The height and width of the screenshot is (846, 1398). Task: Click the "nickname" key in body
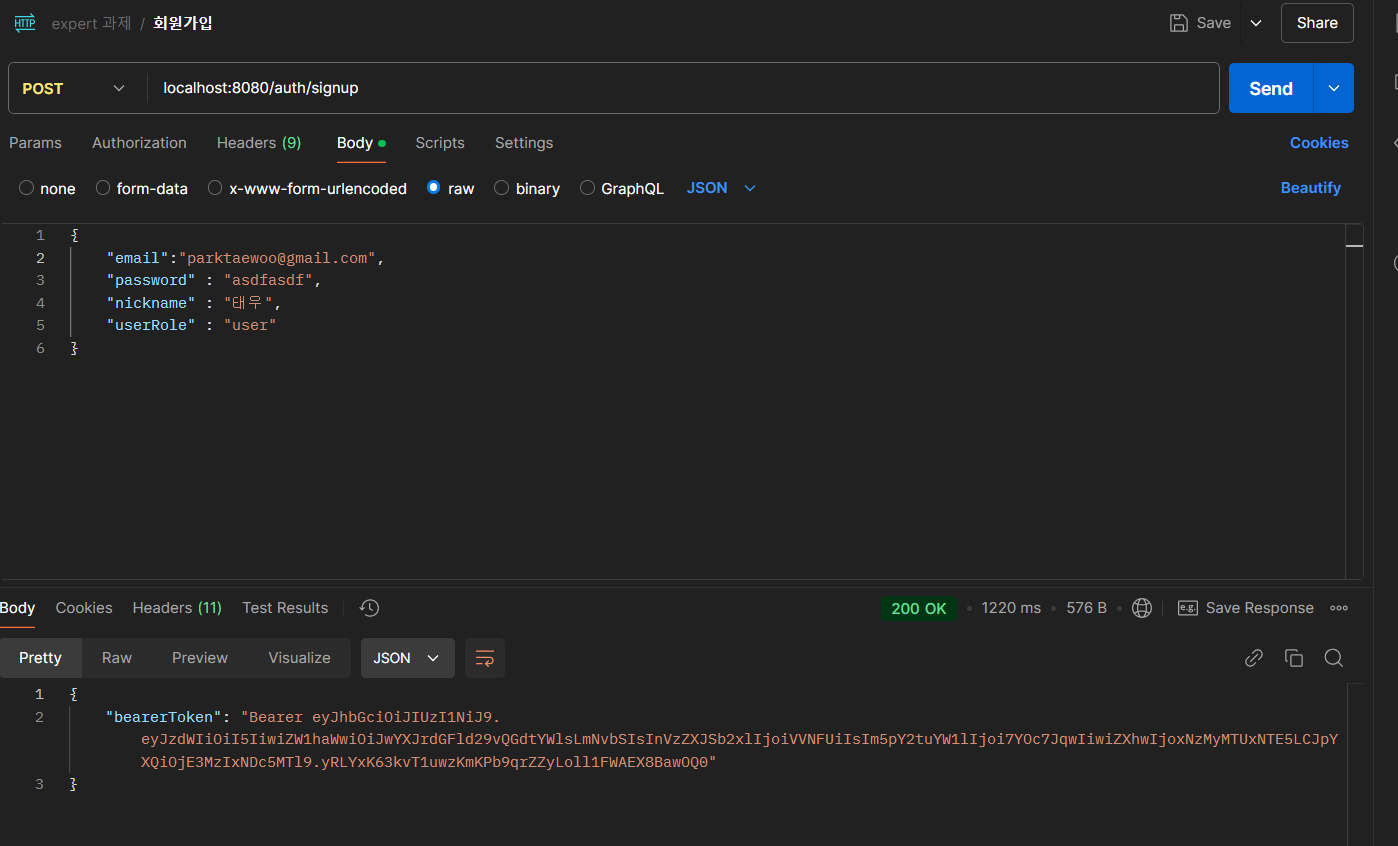click(150, 303)
